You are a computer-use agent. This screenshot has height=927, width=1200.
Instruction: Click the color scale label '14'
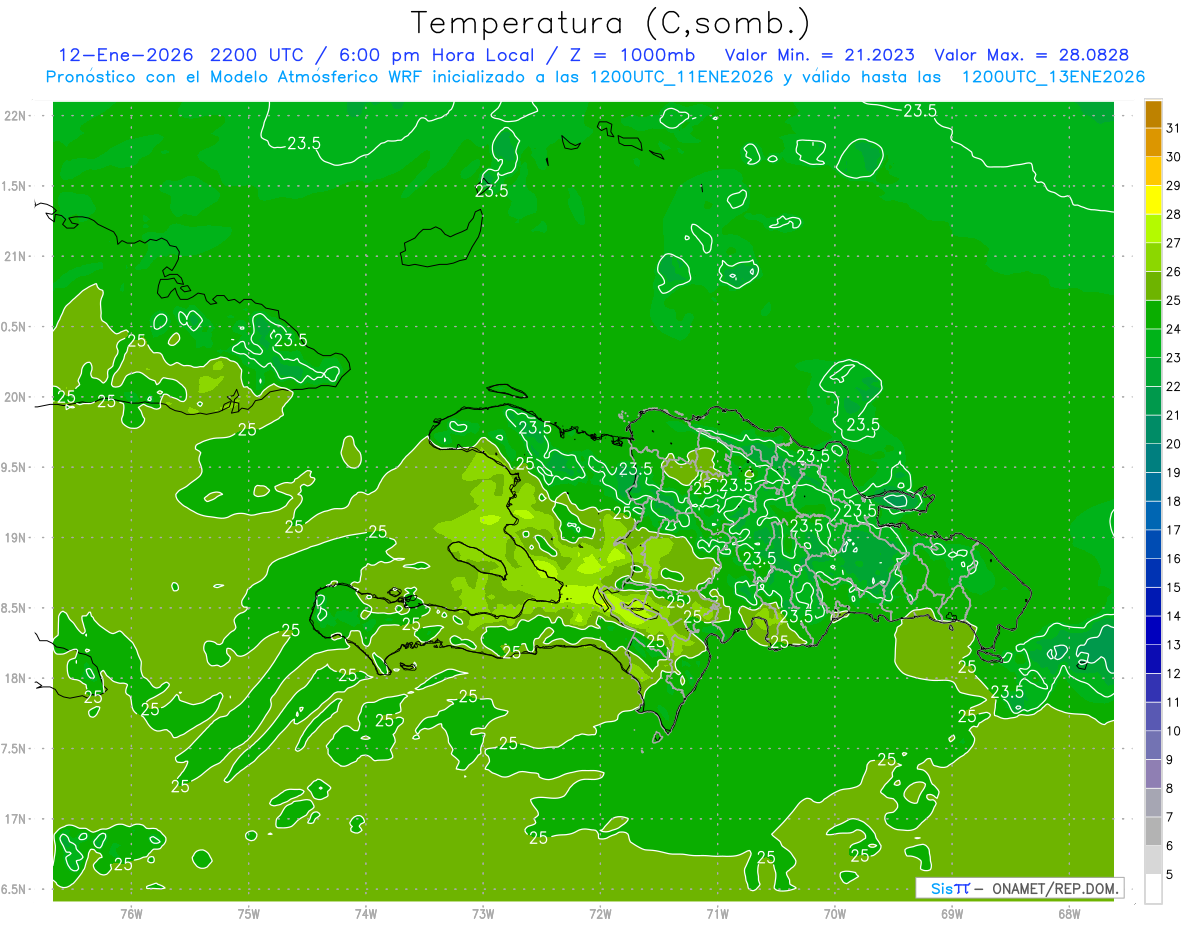coord(1173,616)
